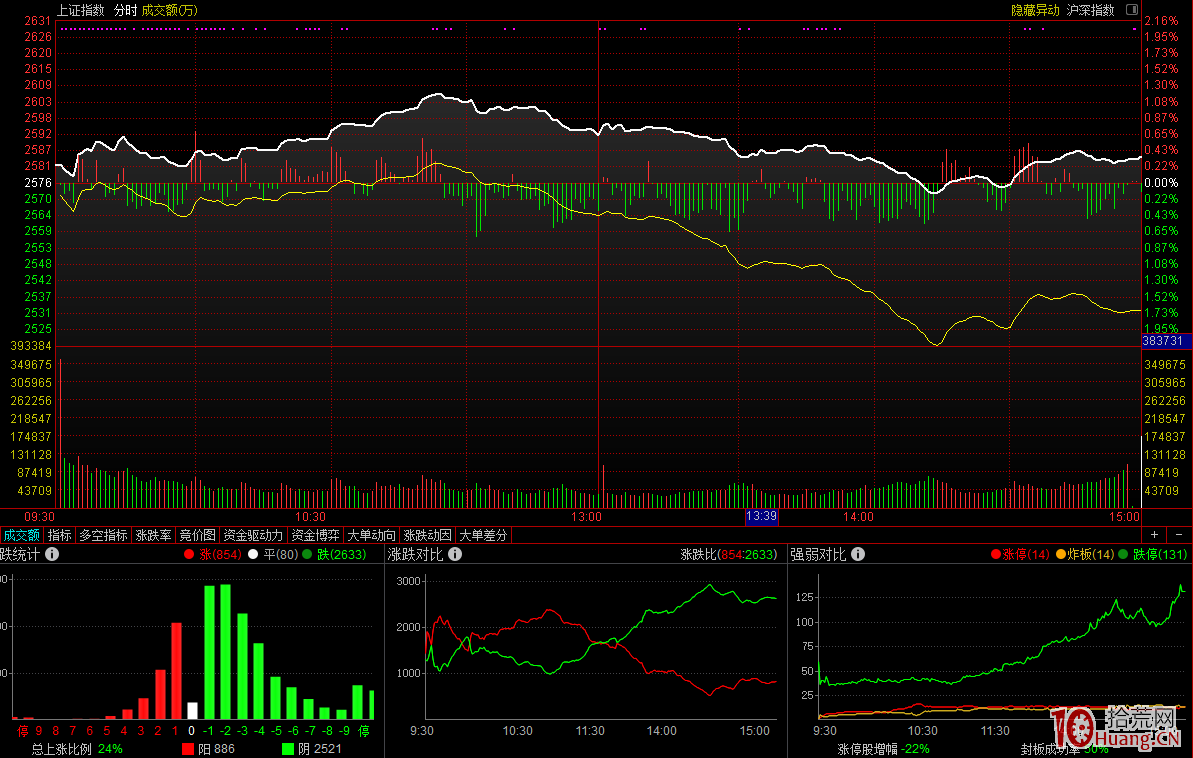Toggle the side panel layout icon

pyautogui.click(x=1132, y=10)
